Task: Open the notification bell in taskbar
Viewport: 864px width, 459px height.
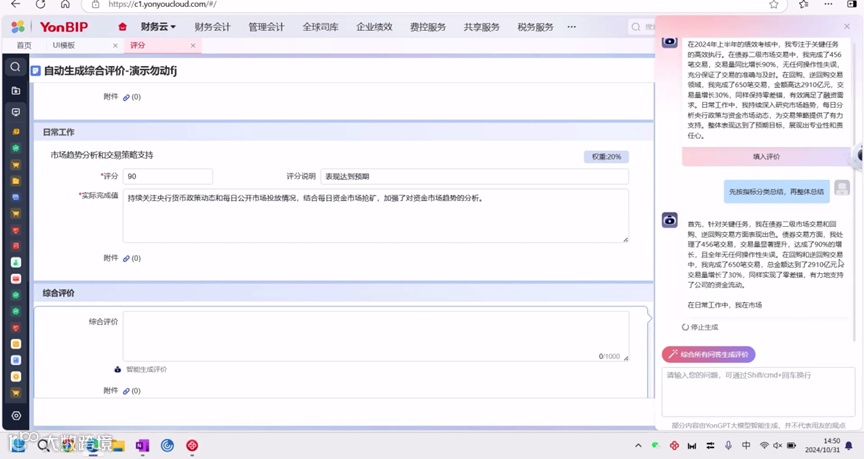Action: (849, 445)
